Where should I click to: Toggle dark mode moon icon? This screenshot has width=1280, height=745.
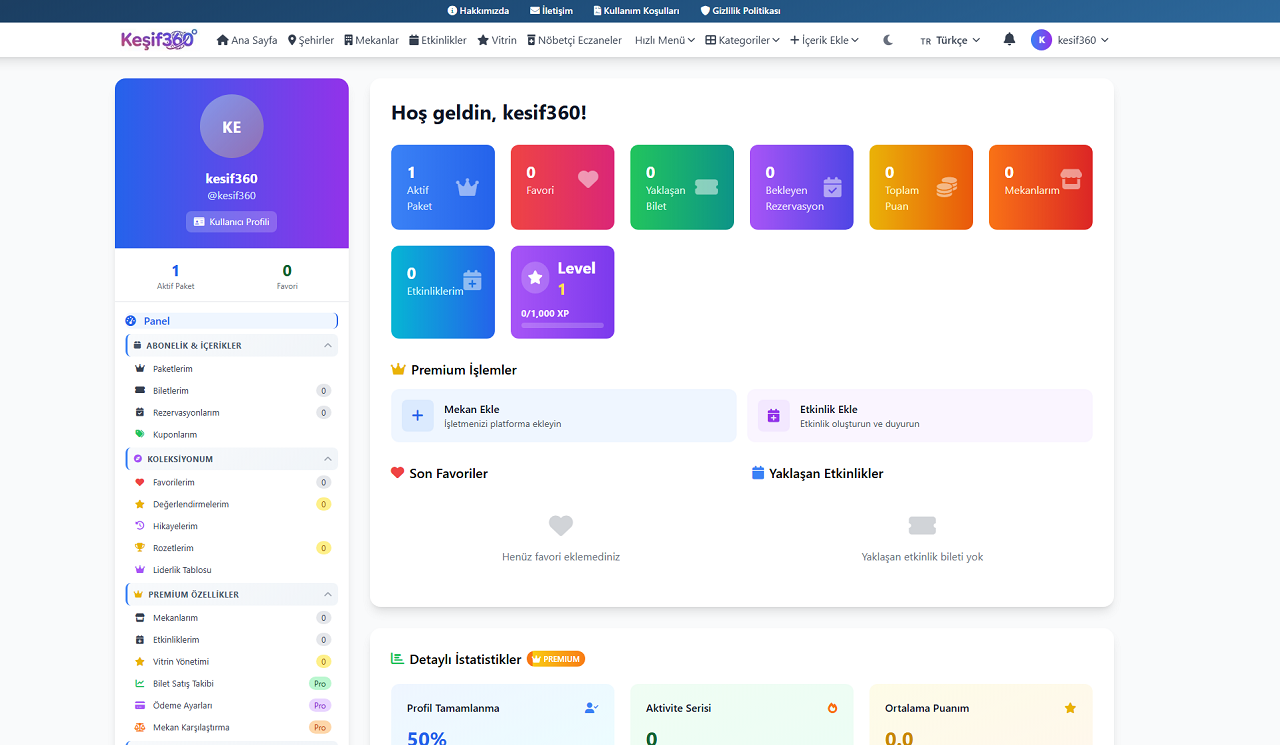pos(888,40)
